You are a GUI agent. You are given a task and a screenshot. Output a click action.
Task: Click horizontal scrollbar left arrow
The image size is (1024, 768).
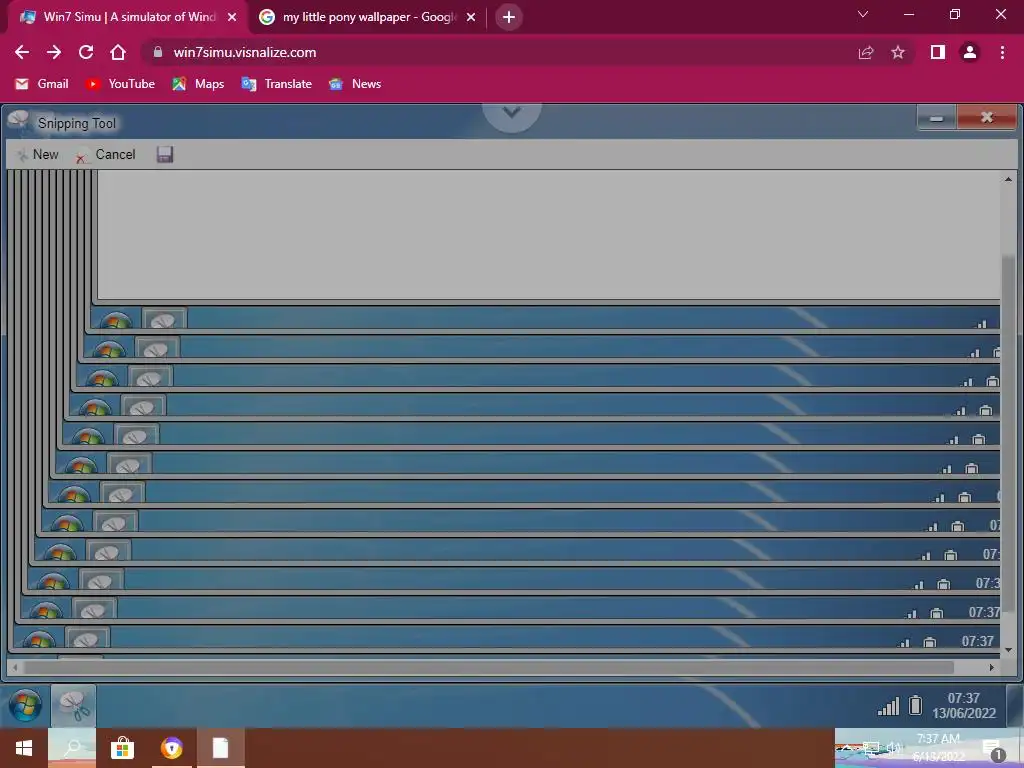click(x=16, y=667)
